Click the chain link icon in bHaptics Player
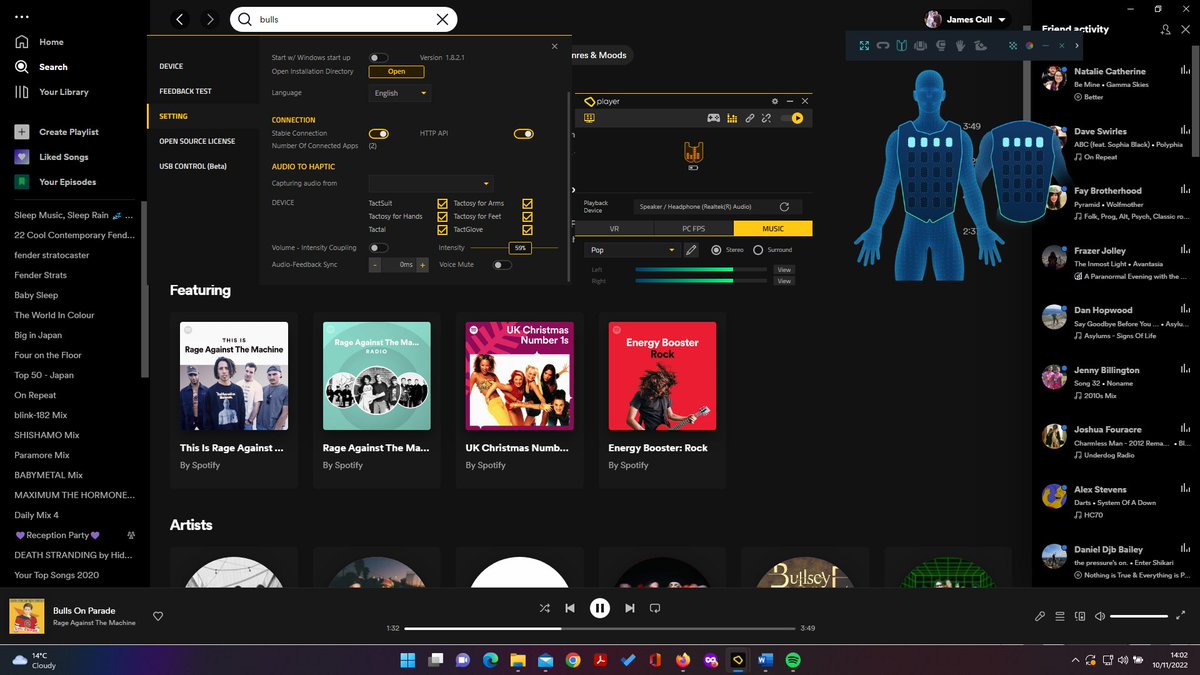 tap(749, 118)
